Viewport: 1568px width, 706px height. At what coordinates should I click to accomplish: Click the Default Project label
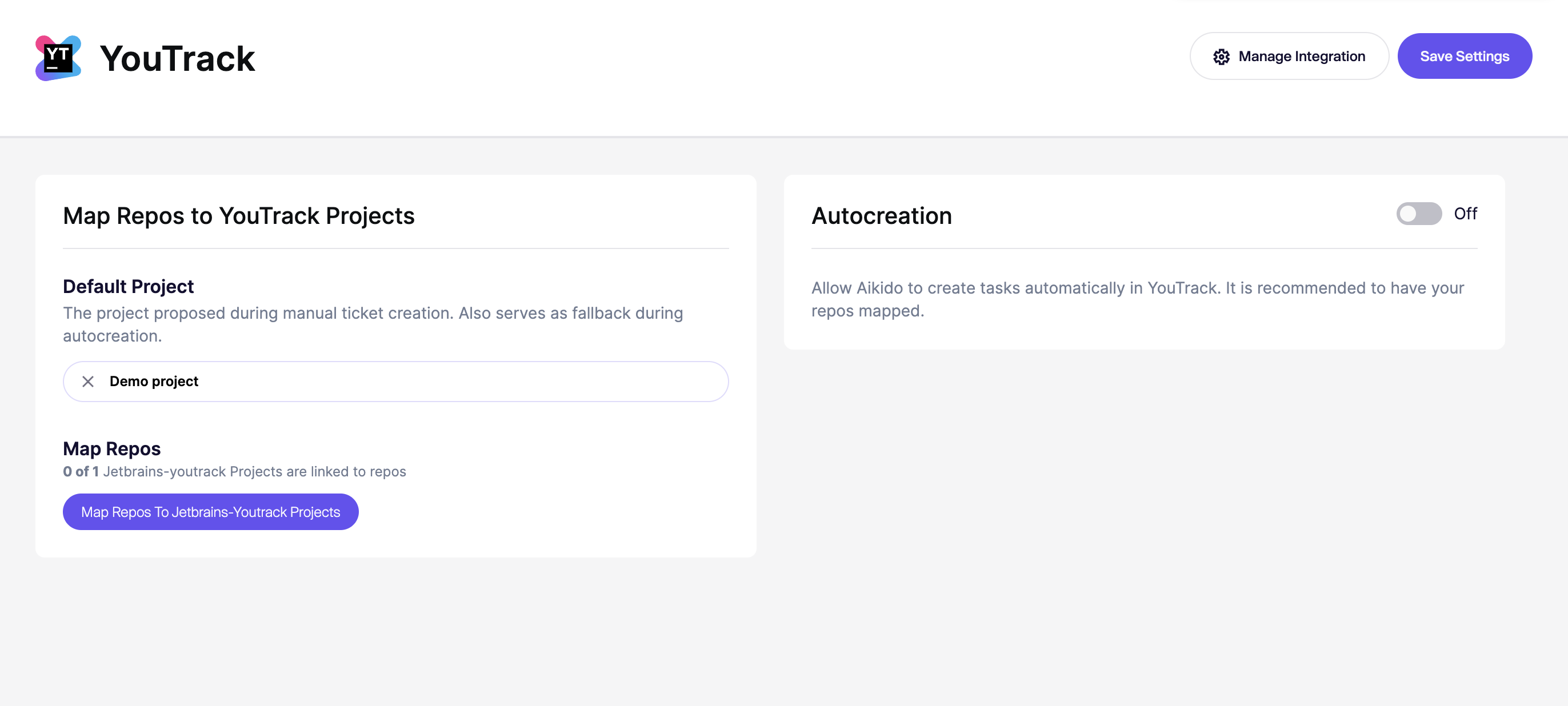[129, 286]
